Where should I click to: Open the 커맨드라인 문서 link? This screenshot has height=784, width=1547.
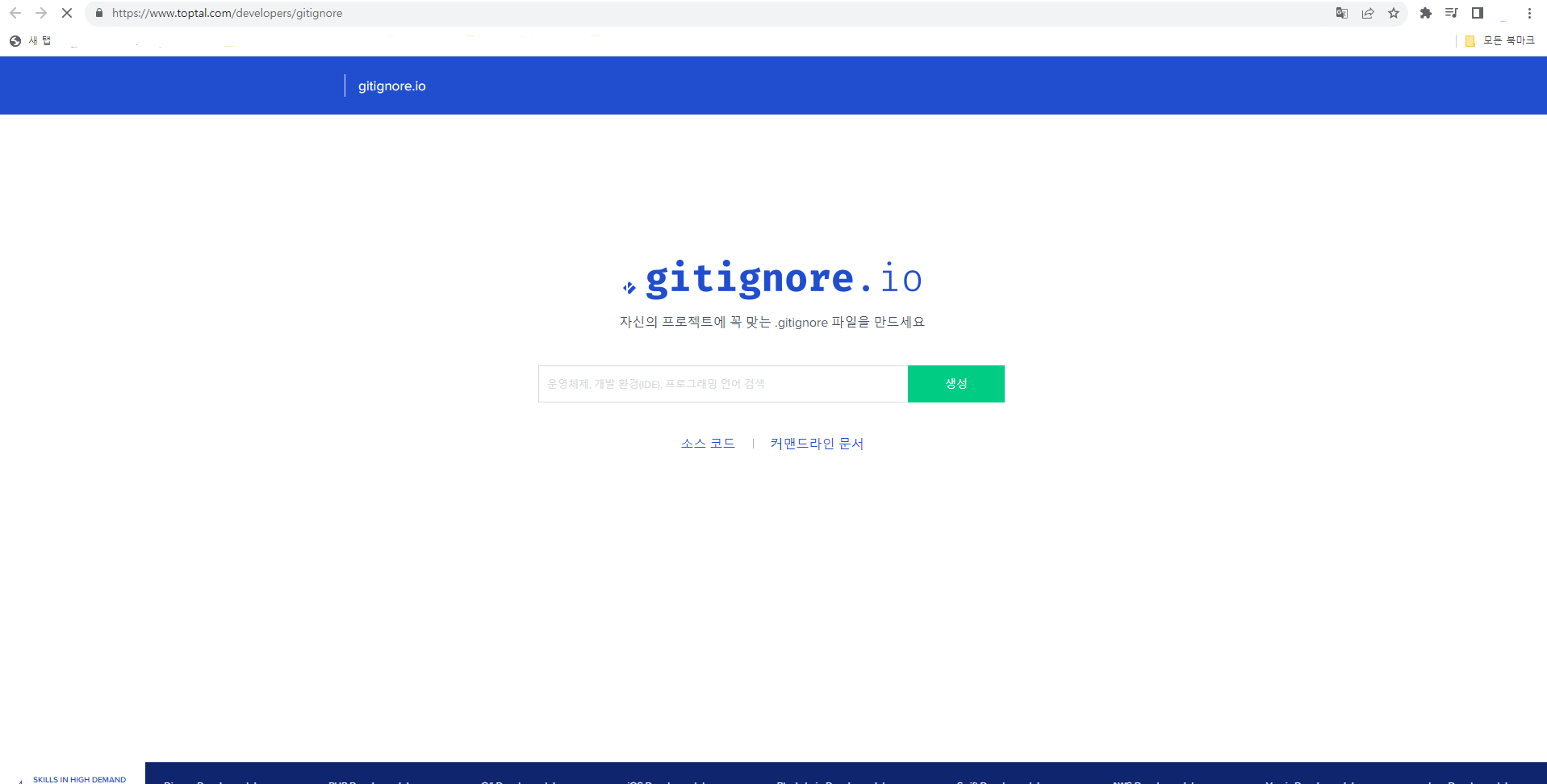817,444
